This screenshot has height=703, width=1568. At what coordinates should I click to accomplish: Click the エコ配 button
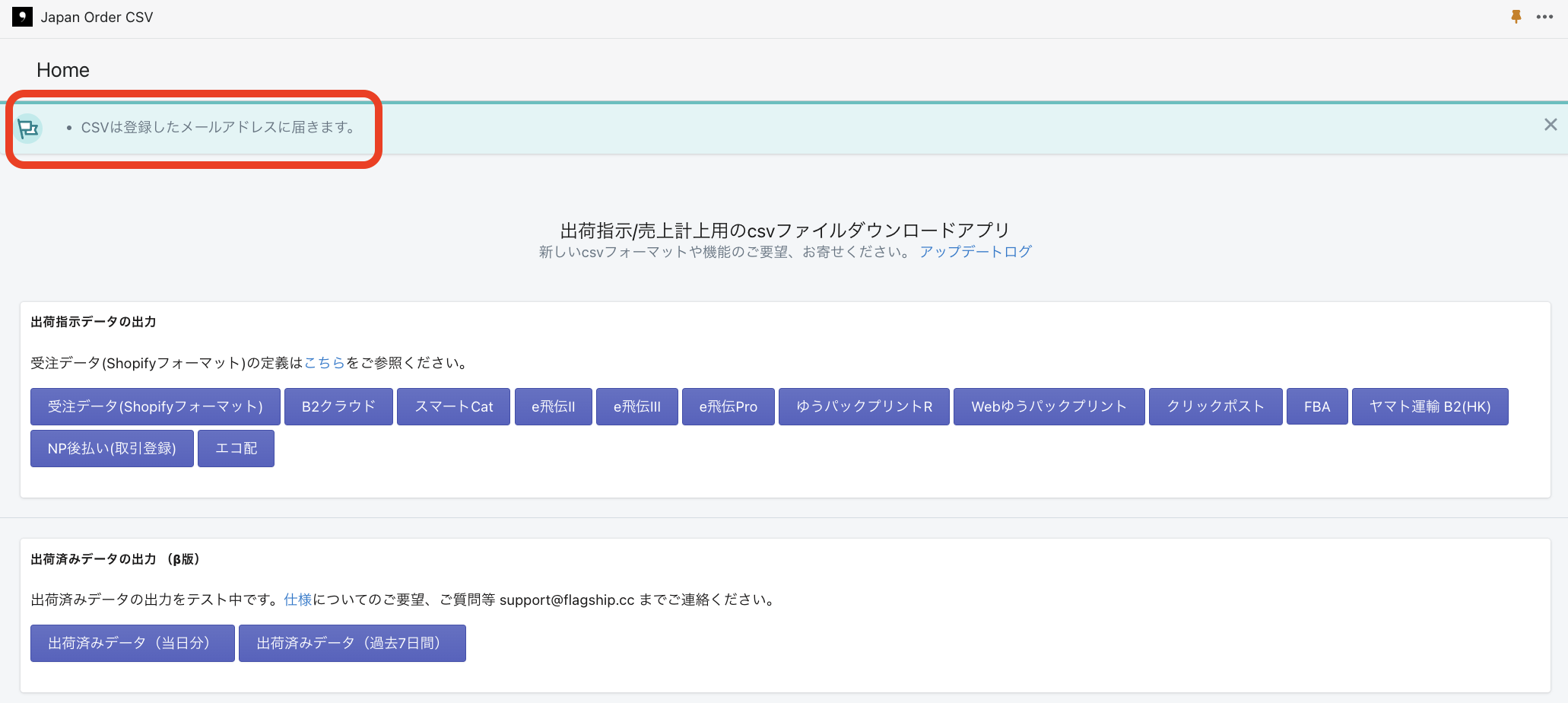tap(236, 448)
